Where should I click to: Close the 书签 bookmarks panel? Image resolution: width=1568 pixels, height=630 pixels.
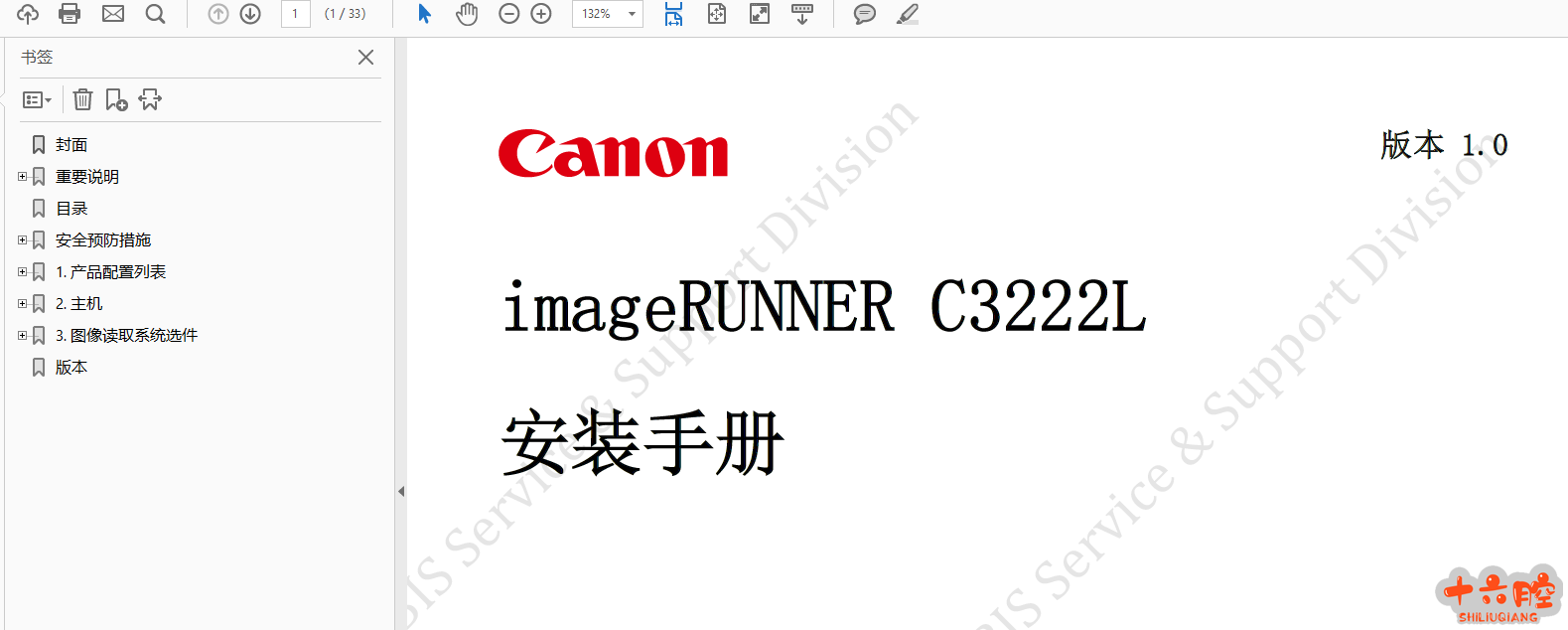365,58
